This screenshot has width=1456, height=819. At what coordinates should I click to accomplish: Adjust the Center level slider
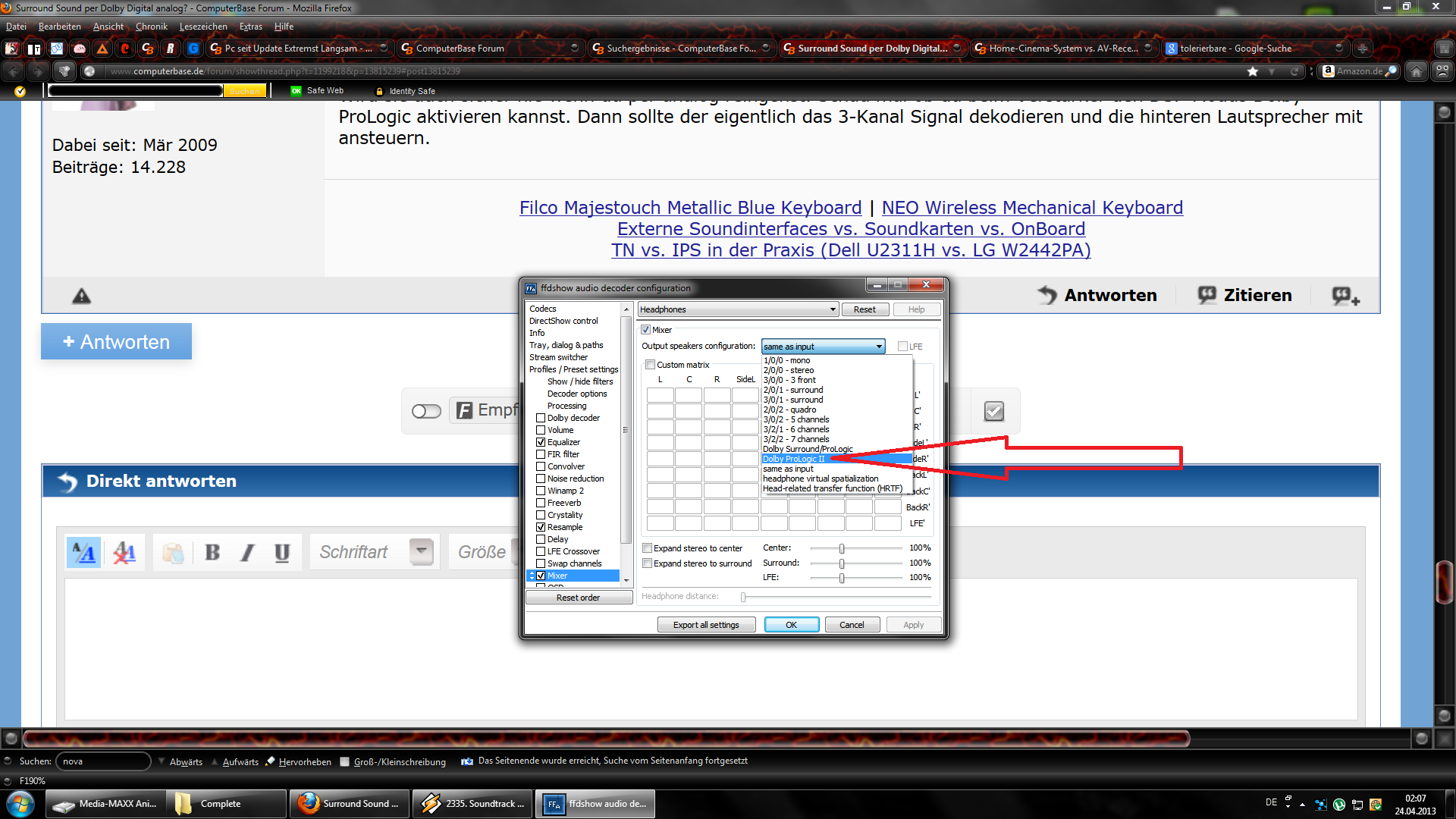(842, 548)
